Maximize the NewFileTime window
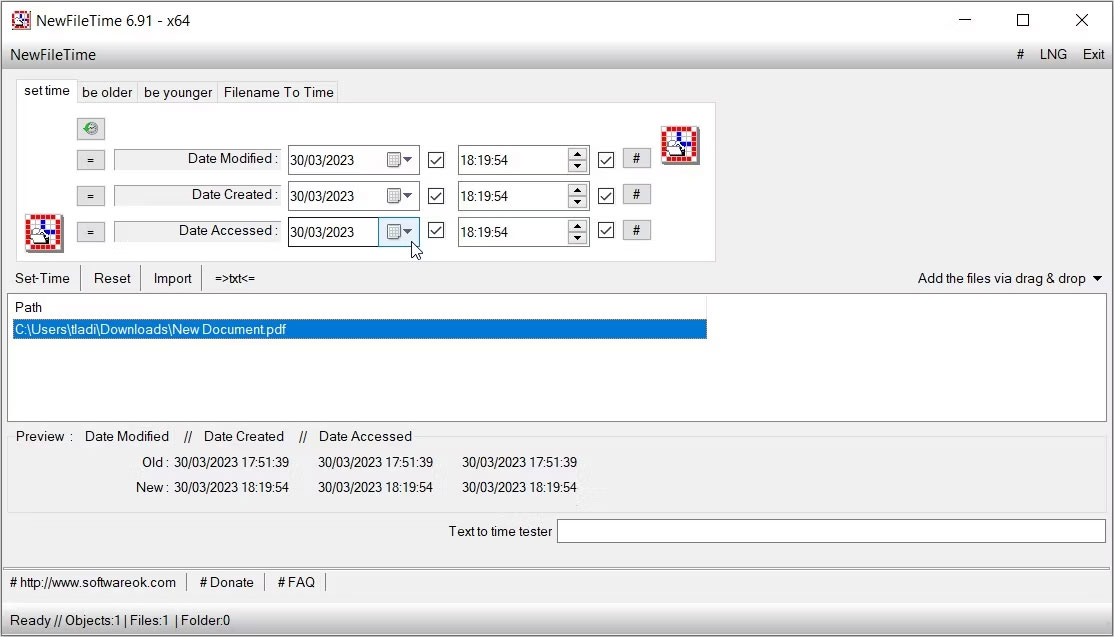This screenshot has height=637, width=1114. pyautogui.click(x=1023, y=20)
